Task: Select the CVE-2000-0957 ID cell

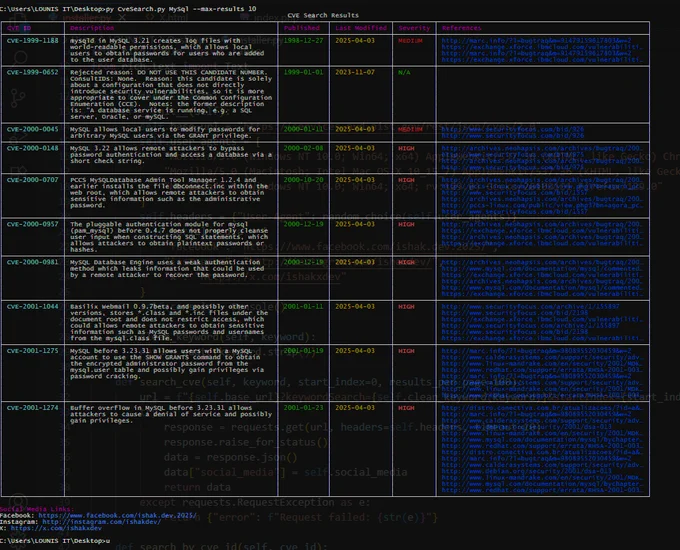Action: point(33,224)
